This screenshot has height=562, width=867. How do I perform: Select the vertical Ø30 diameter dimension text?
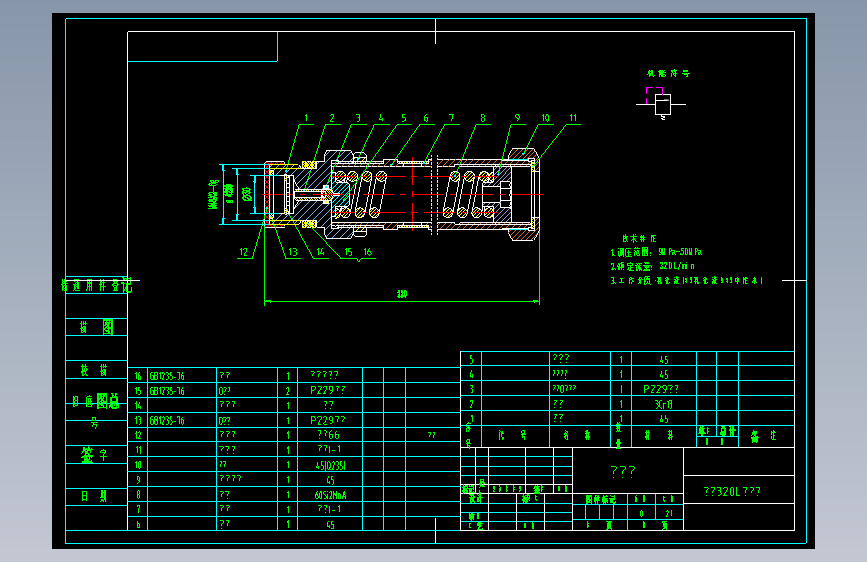[x=247, y=194]
